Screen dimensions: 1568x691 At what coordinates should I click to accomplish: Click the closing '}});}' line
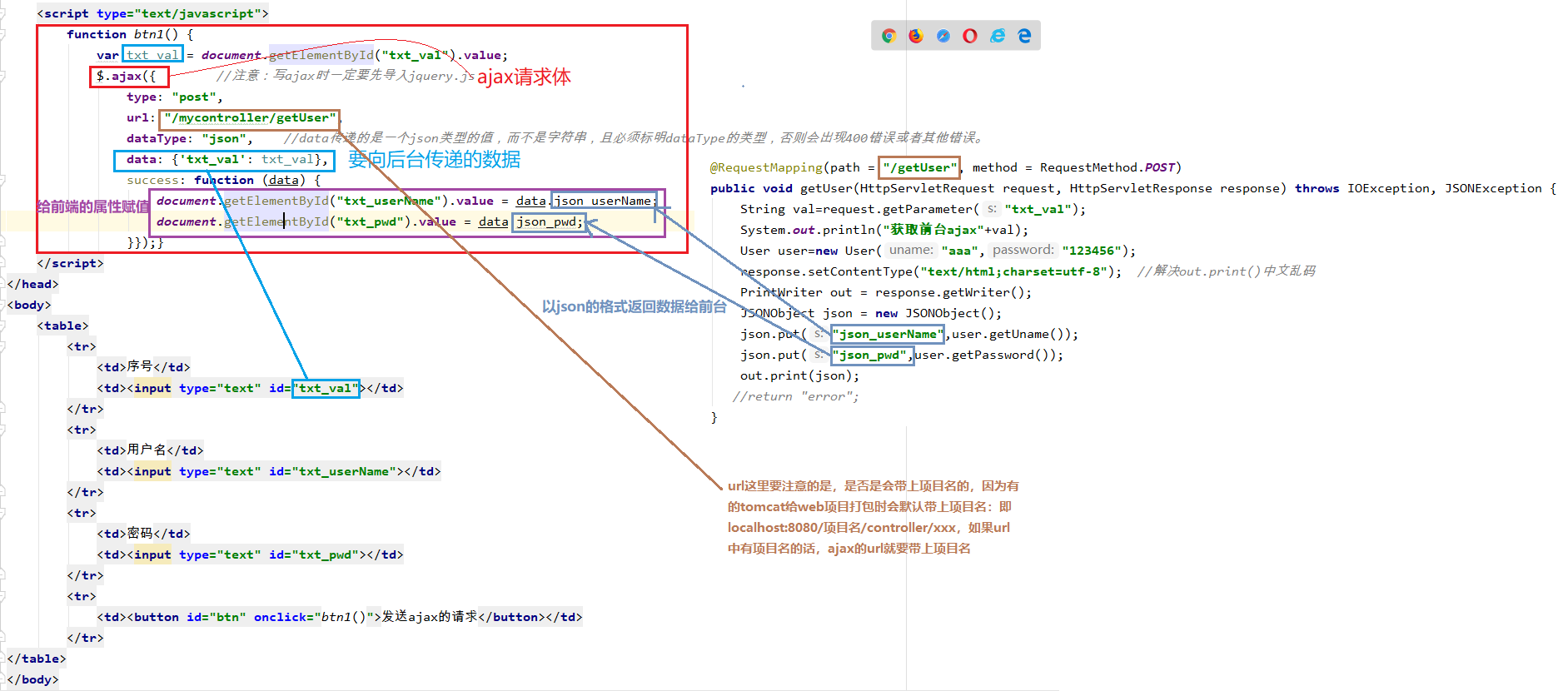point(145,243)
